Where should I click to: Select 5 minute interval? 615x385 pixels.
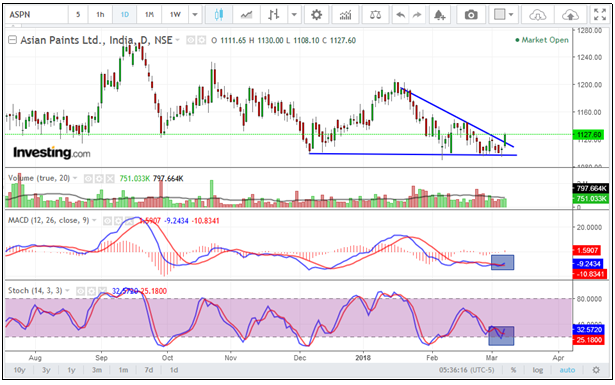coord(78,15)
